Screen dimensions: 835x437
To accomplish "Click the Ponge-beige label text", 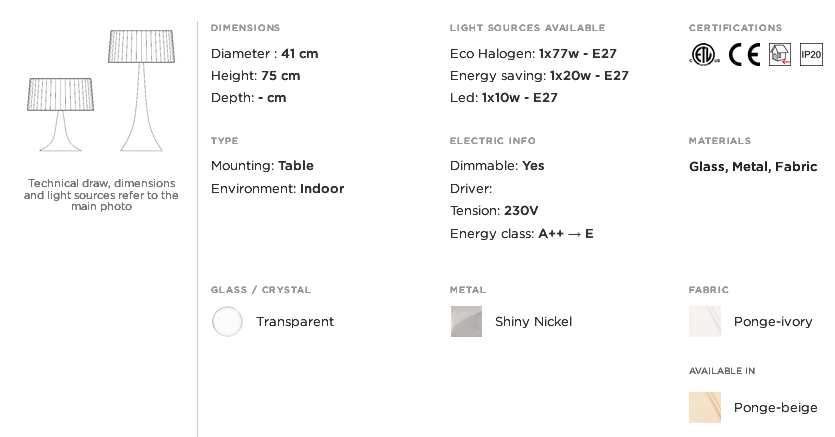I will point(775,407).
